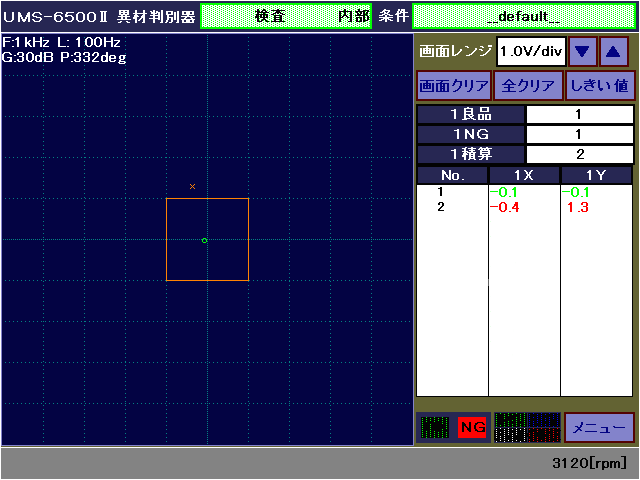
Task: Select measurement row No. 2
Action: [440, 207]
